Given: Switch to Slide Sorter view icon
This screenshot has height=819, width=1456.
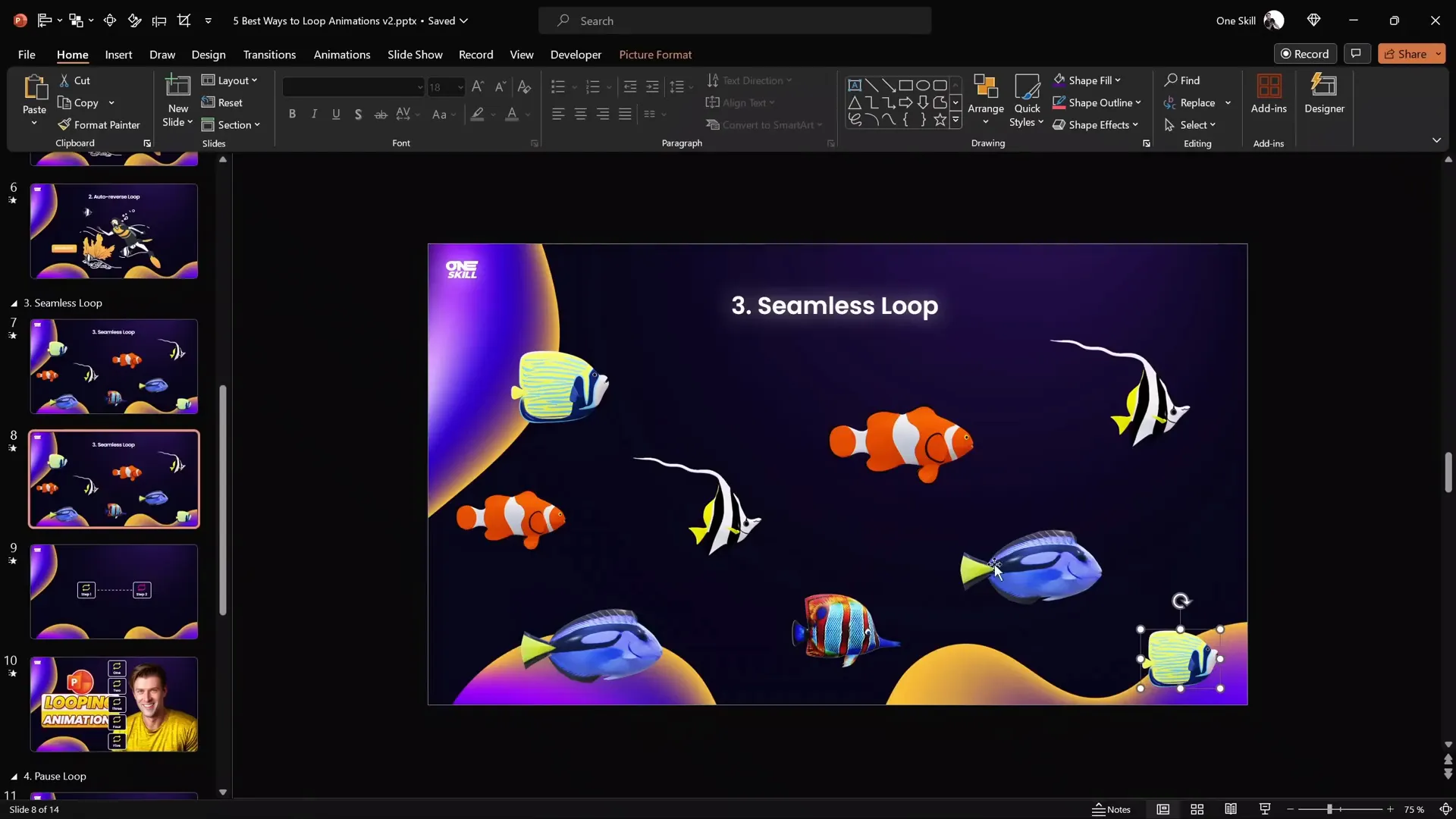Looking at the screenshot, I should pyautogui.click(x=1197, y=809).
